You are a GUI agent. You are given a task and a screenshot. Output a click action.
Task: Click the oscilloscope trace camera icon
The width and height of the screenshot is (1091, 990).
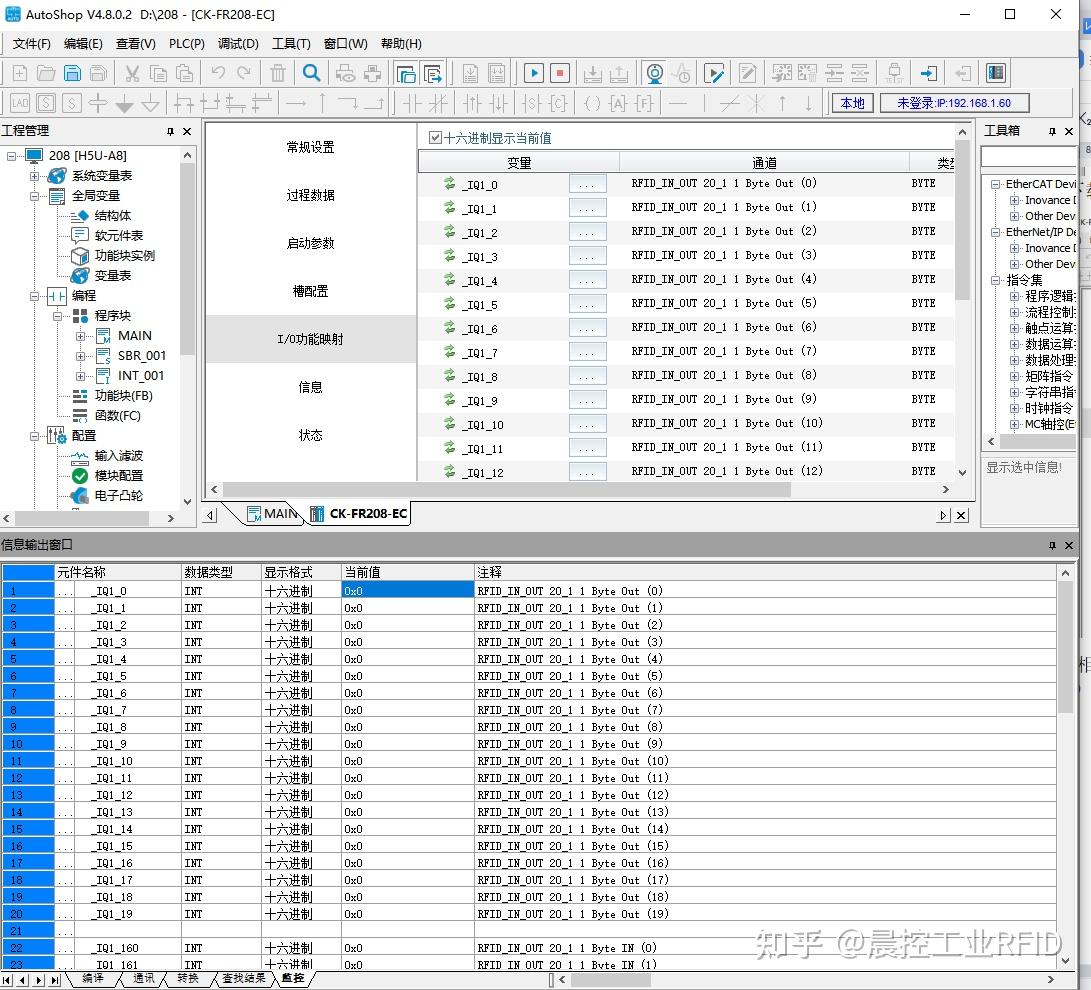(x=652, y=72)
